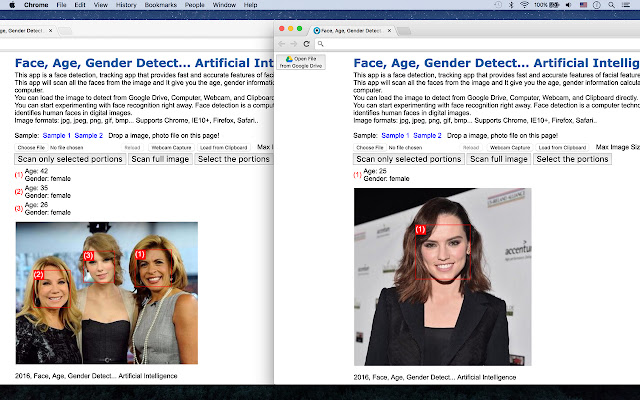Open the Wi-Fi status menu

(524, 5)
